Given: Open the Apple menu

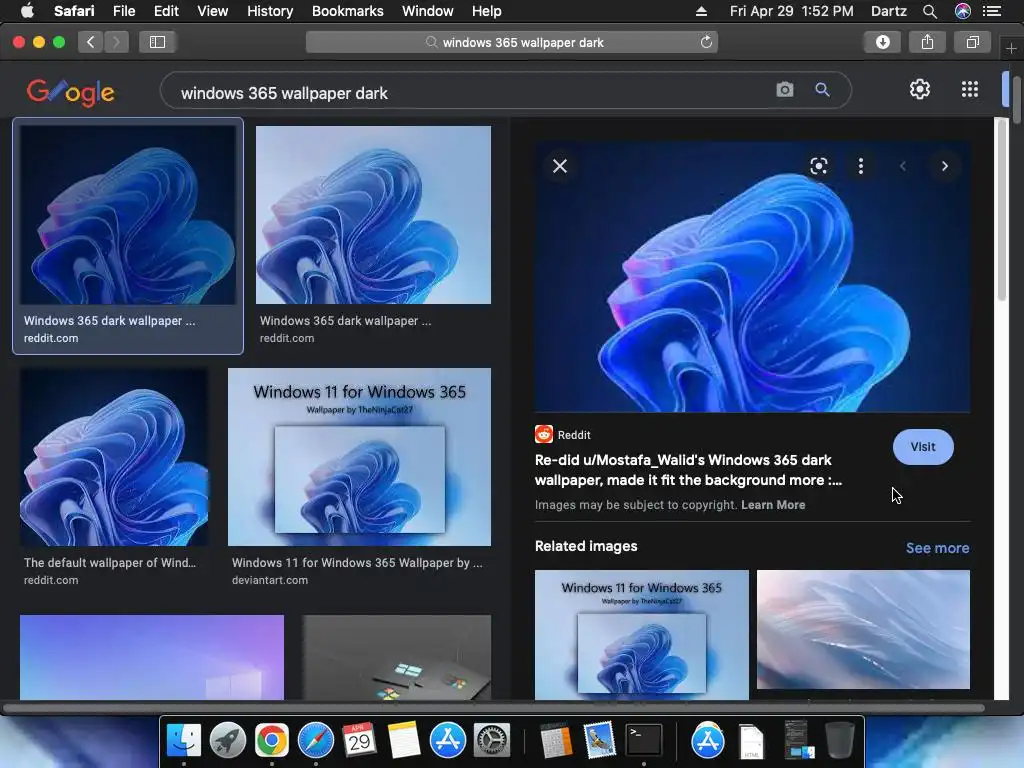Looking at the screenshot, I should (x=27, y=11).
